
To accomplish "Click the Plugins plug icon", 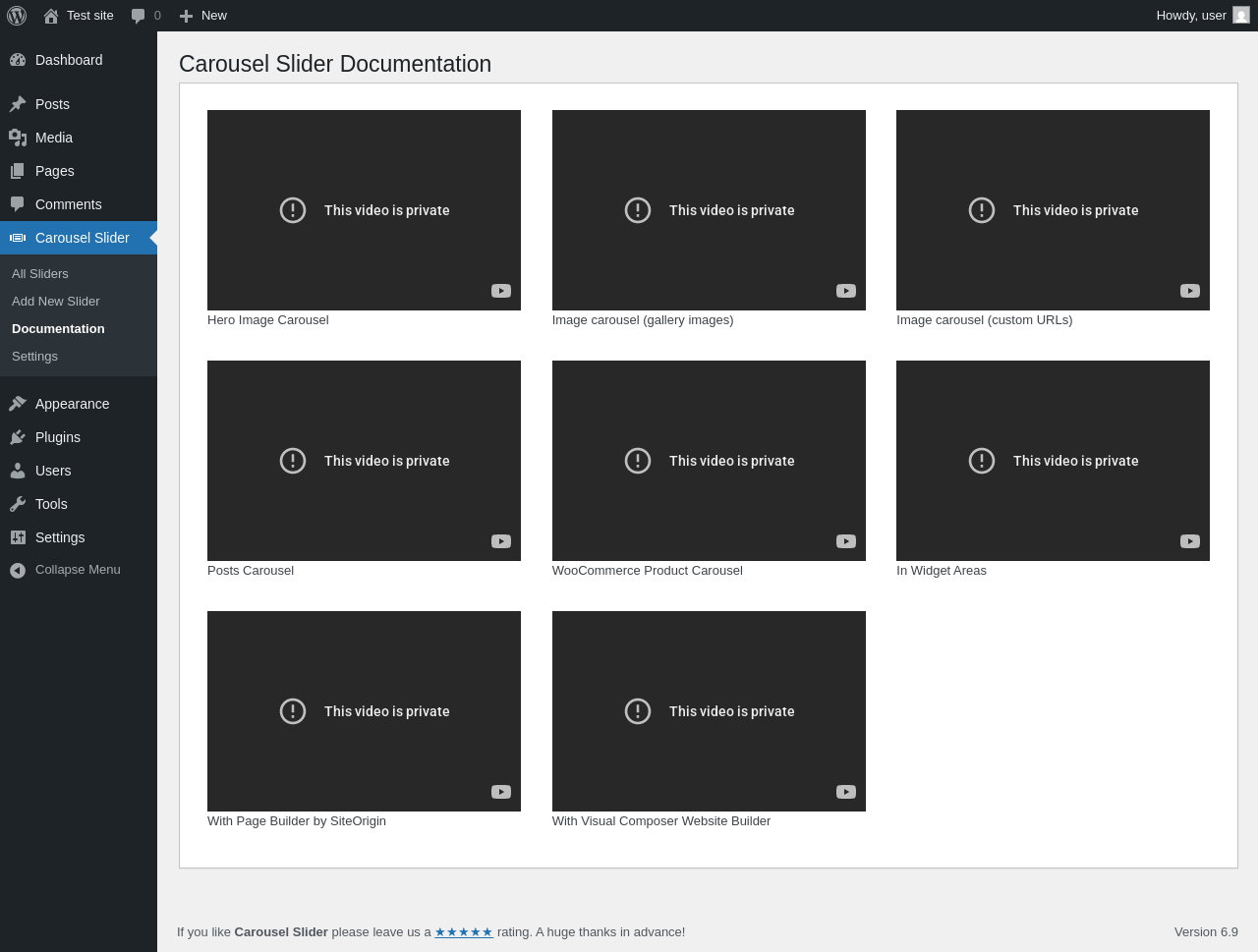I will [18, 437].
